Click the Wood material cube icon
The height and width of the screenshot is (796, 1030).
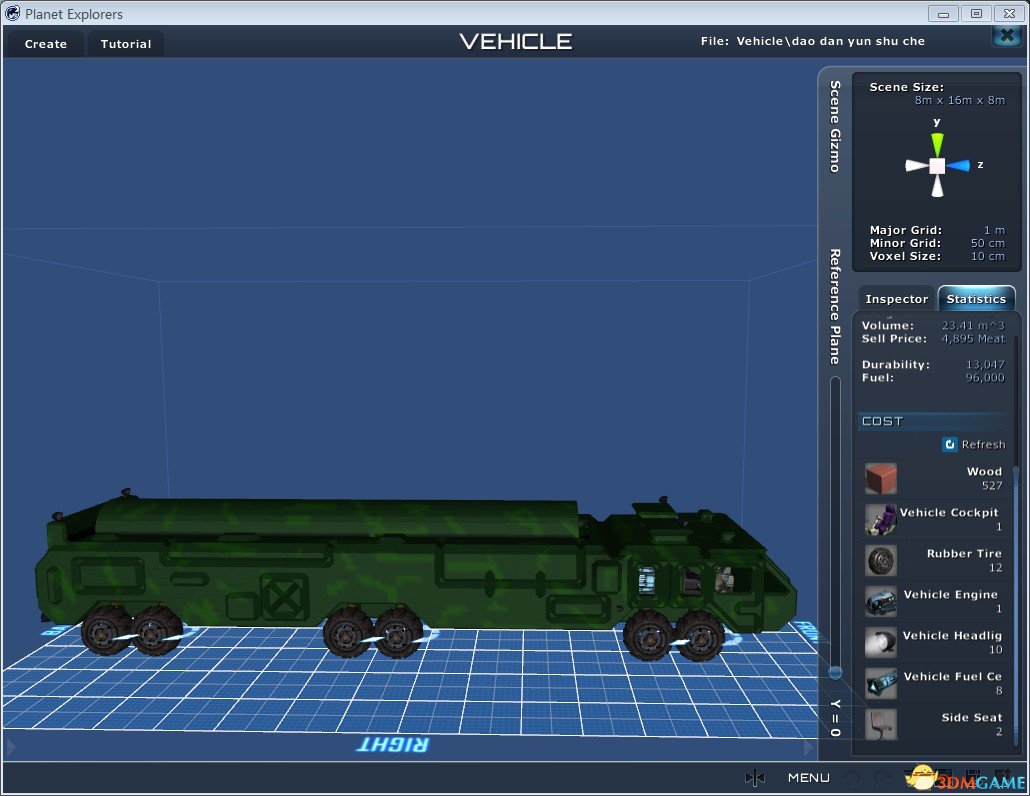point(881,478)
